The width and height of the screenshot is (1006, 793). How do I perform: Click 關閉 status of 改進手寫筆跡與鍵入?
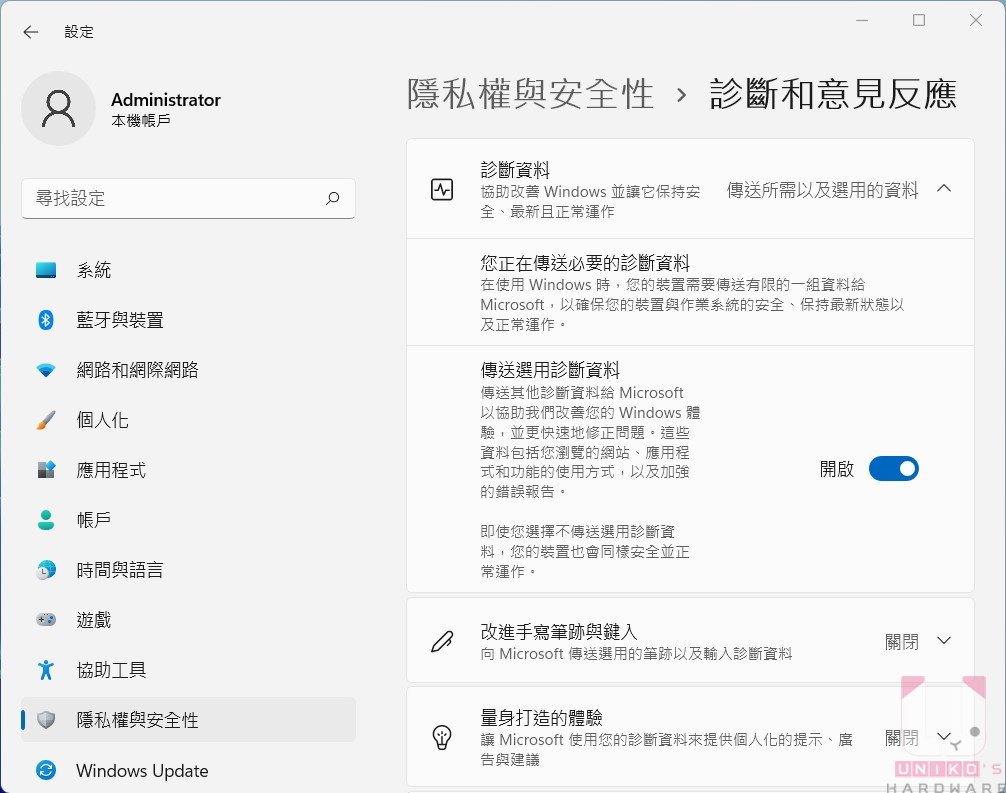[x=901, y=642]
